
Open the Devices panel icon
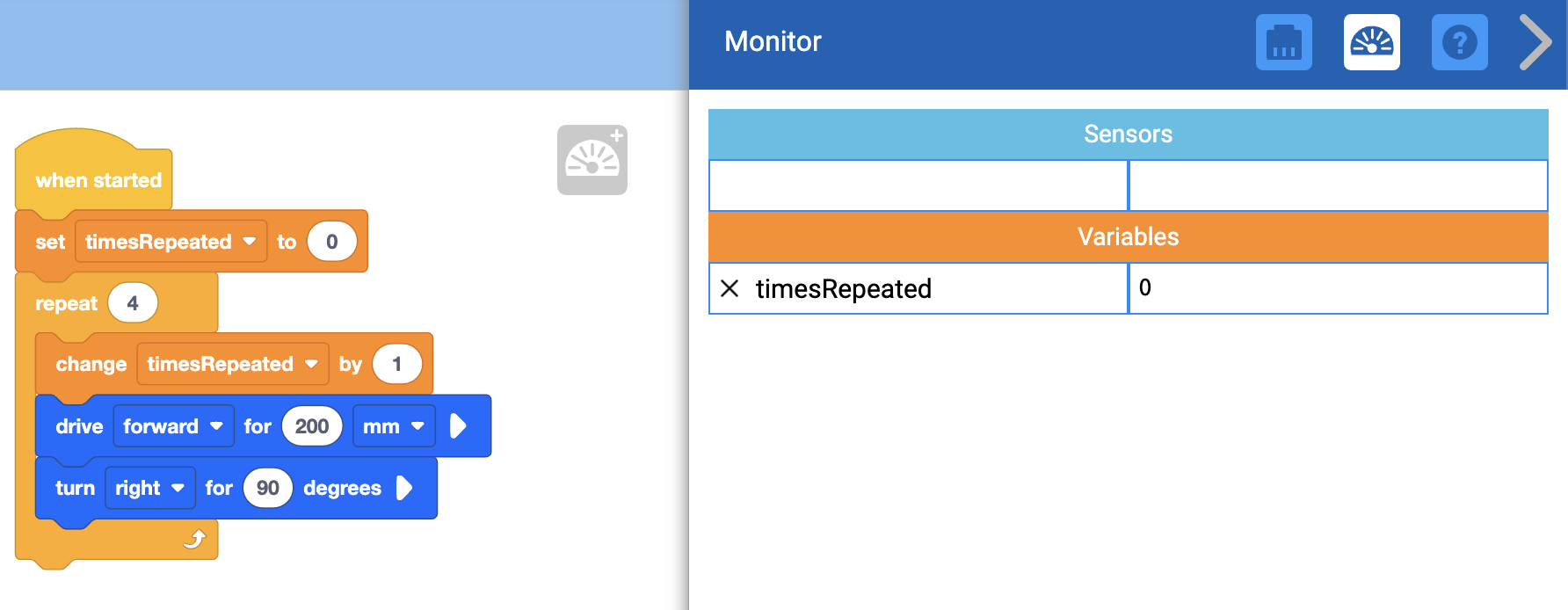pyautogui.click(x=1283, y=42)
